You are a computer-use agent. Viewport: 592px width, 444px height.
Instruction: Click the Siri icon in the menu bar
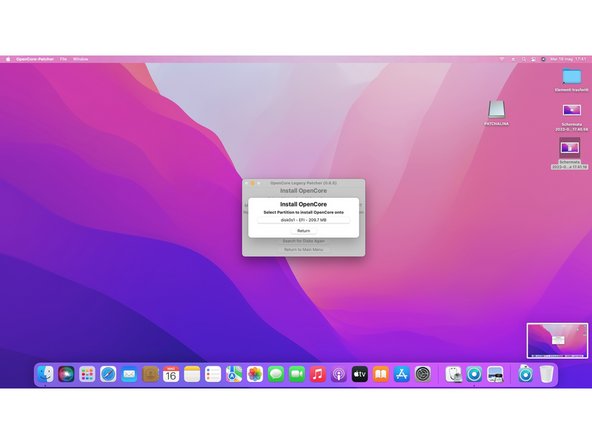tap(543, 59)
